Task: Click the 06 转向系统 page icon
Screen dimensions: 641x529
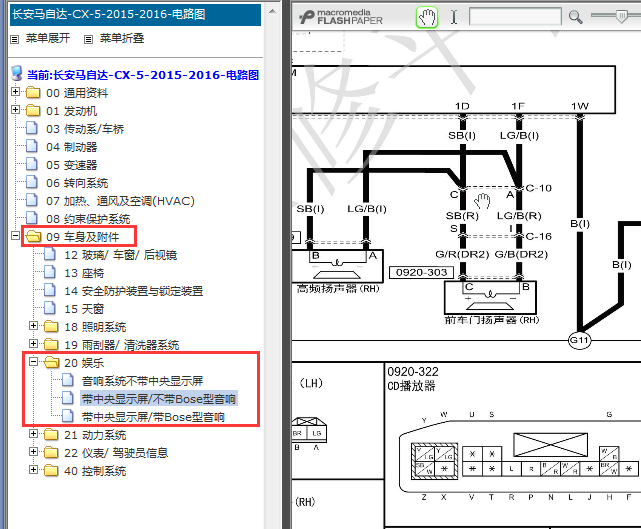Action: coord(32,182)
